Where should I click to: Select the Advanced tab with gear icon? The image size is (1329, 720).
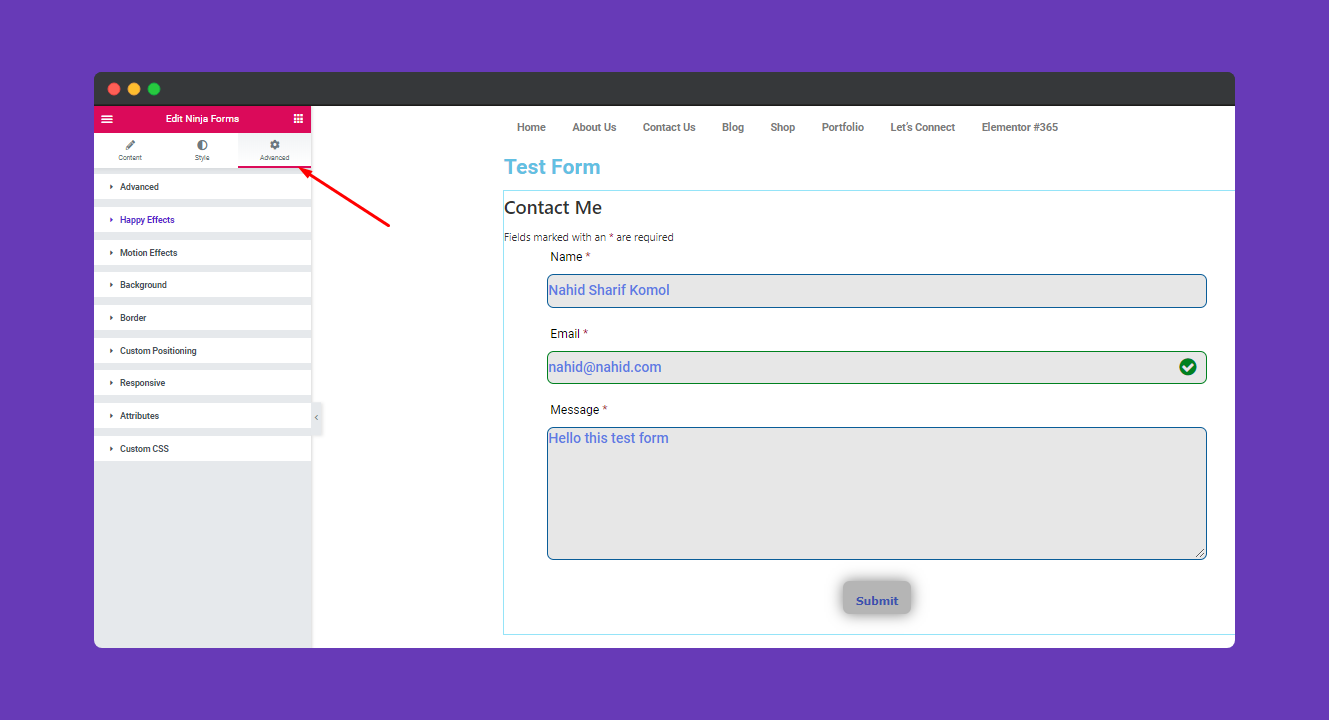click(274, 150)
